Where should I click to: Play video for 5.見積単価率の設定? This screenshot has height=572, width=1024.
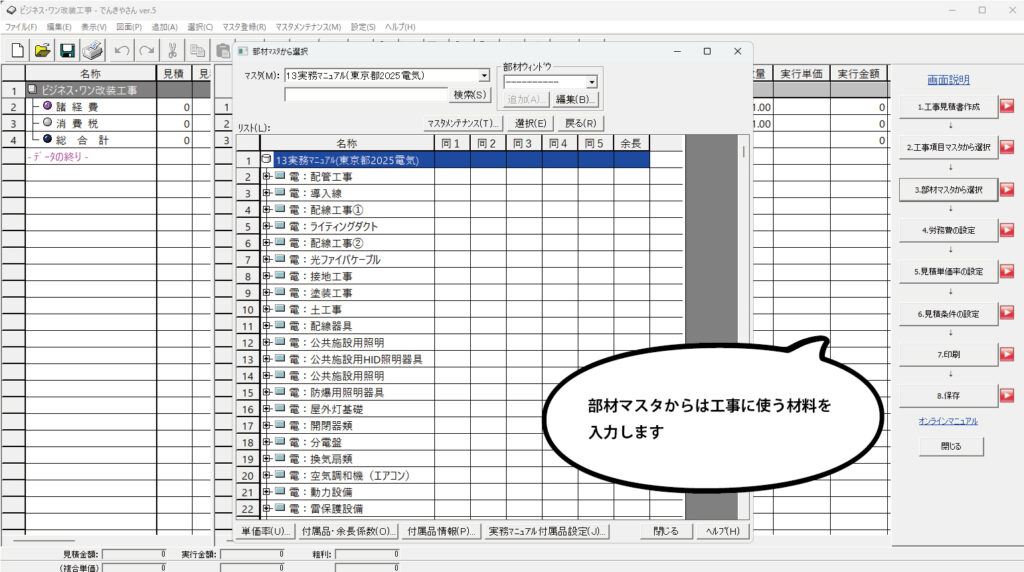tap(1007, 271)
